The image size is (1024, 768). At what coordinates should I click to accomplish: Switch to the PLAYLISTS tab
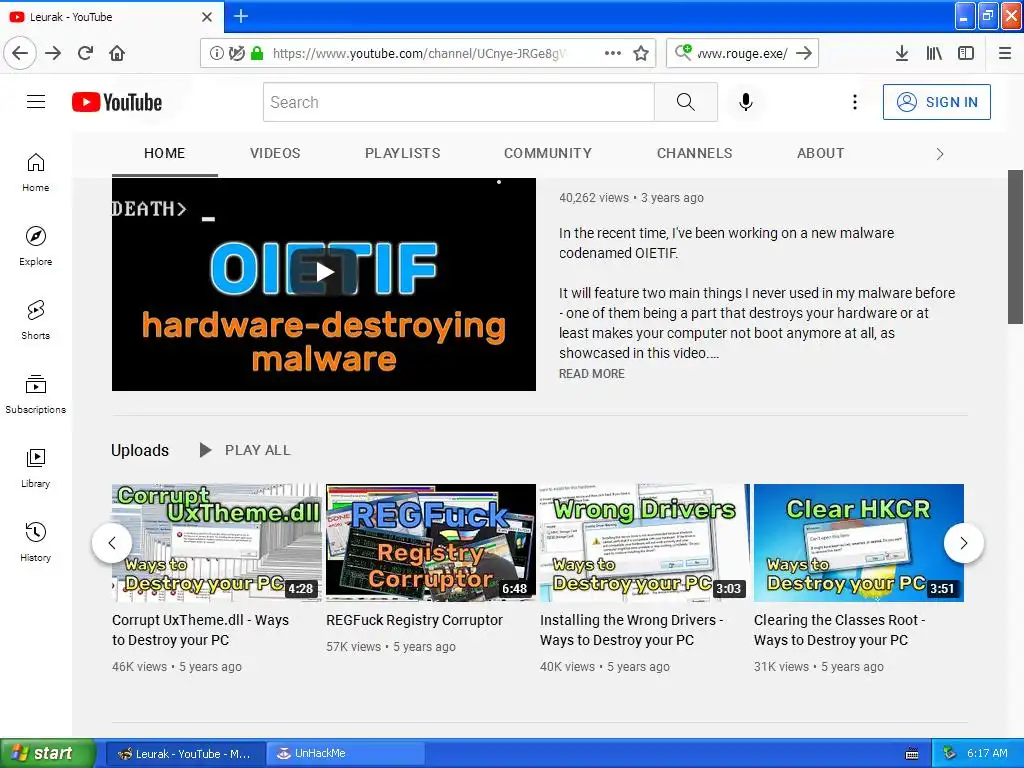coord(402,153)
